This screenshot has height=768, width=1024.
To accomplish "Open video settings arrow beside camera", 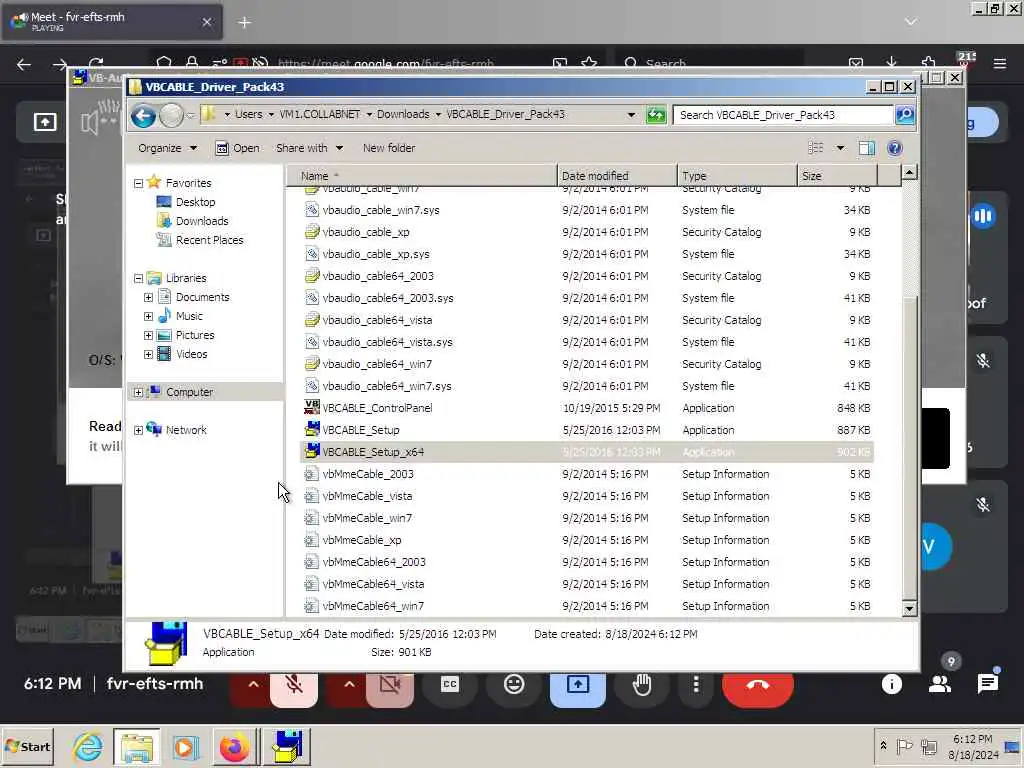I will point(349,685).
